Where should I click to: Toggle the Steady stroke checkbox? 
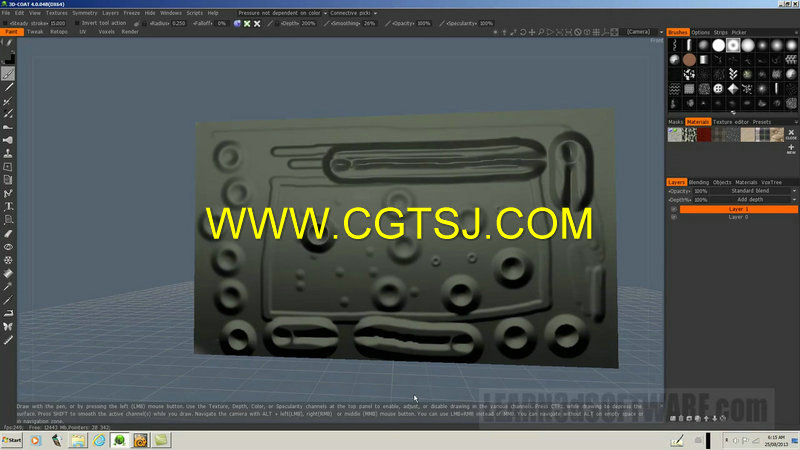6,23
